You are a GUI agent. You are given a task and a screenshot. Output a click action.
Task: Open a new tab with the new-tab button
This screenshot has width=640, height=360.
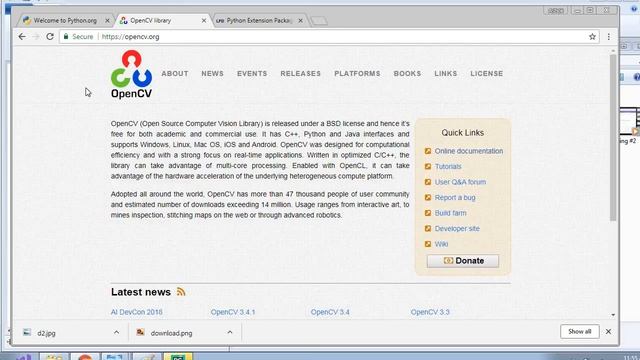pyautogui.click(x=319, y=21)
